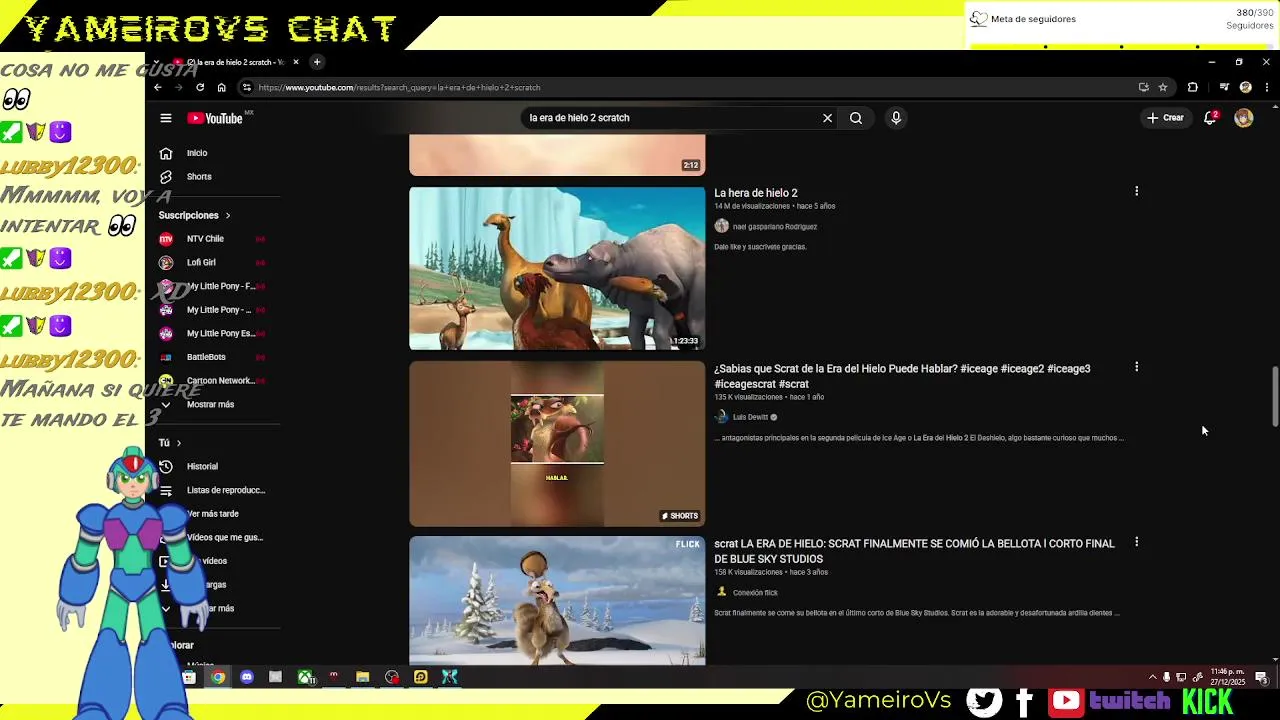
Task: Select the 'la era de hielo 2 scratch' tab
Action: 236,62
